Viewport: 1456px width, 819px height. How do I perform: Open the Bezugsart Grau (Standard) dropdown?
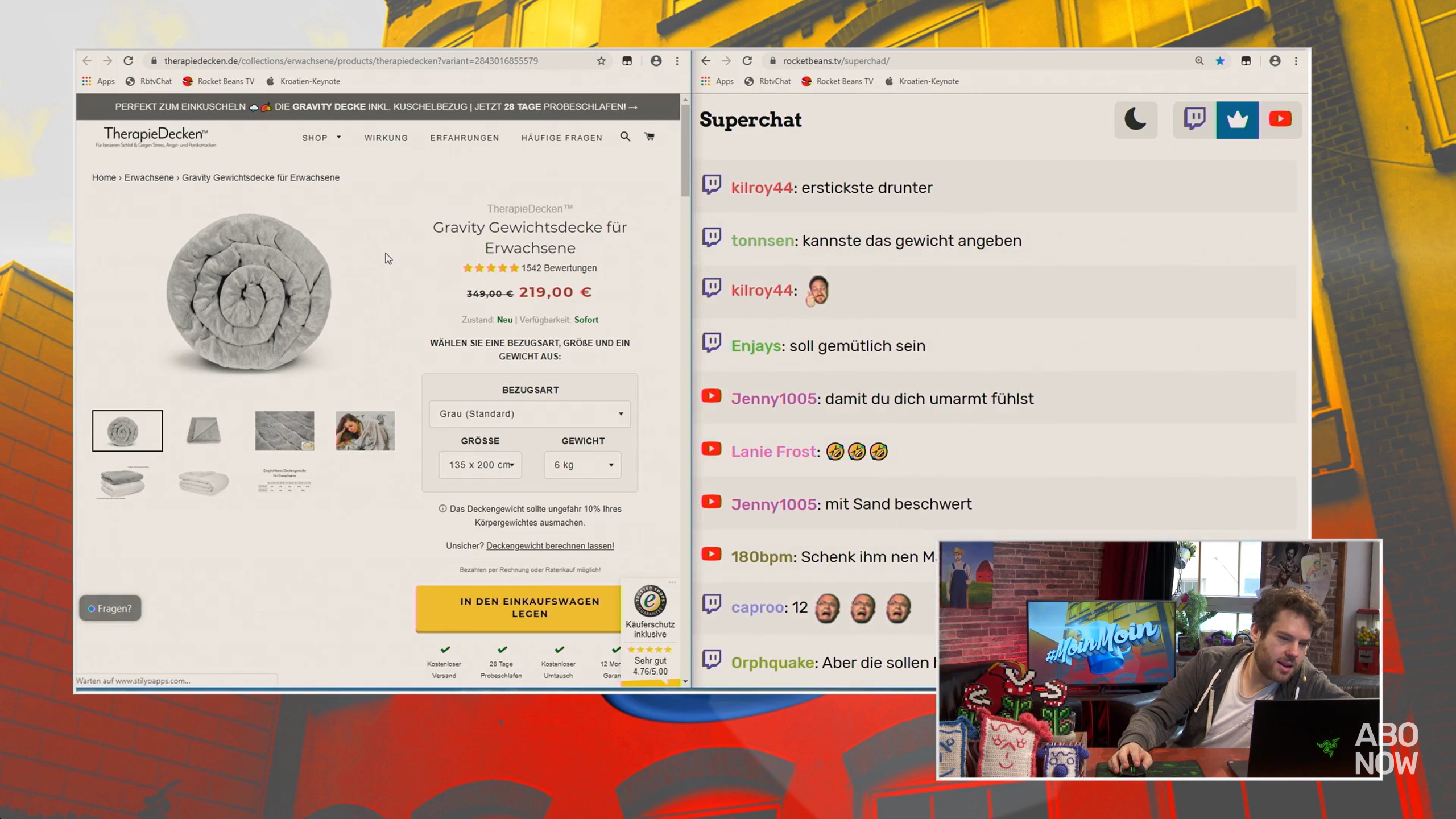click(x=530, y=413)
